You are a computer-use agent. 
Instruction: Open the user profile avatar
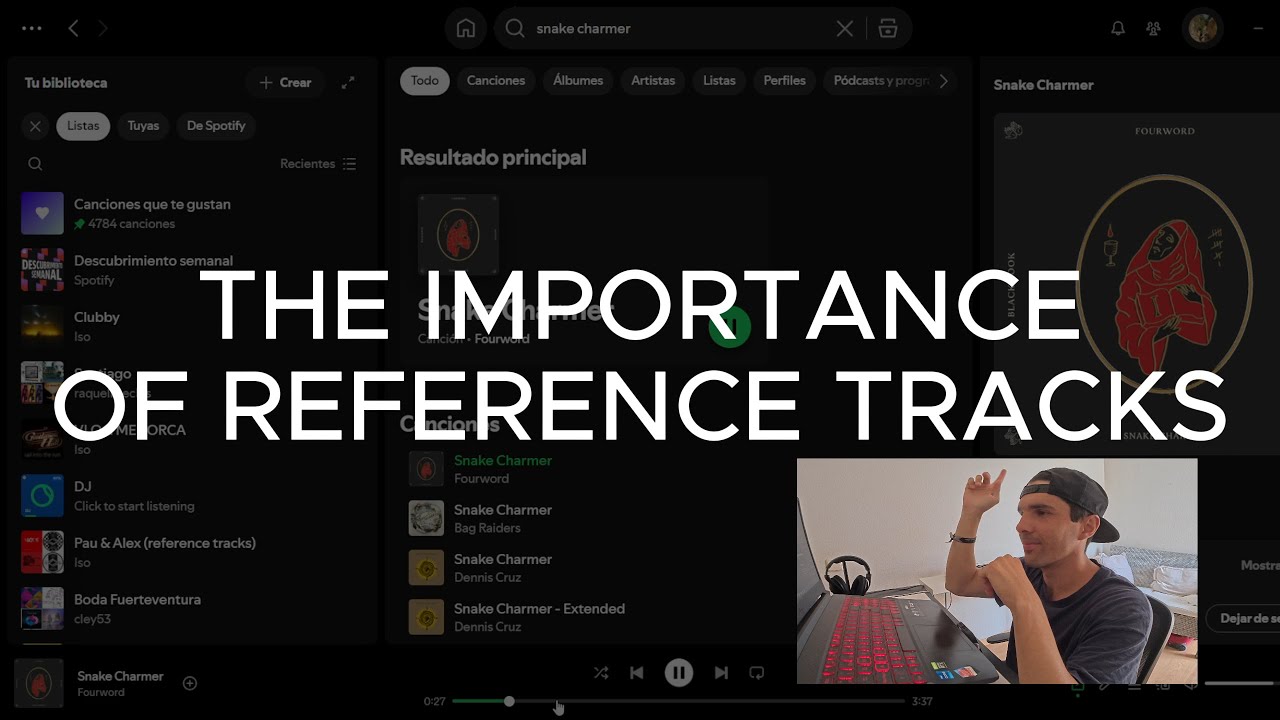point(1203,29)
